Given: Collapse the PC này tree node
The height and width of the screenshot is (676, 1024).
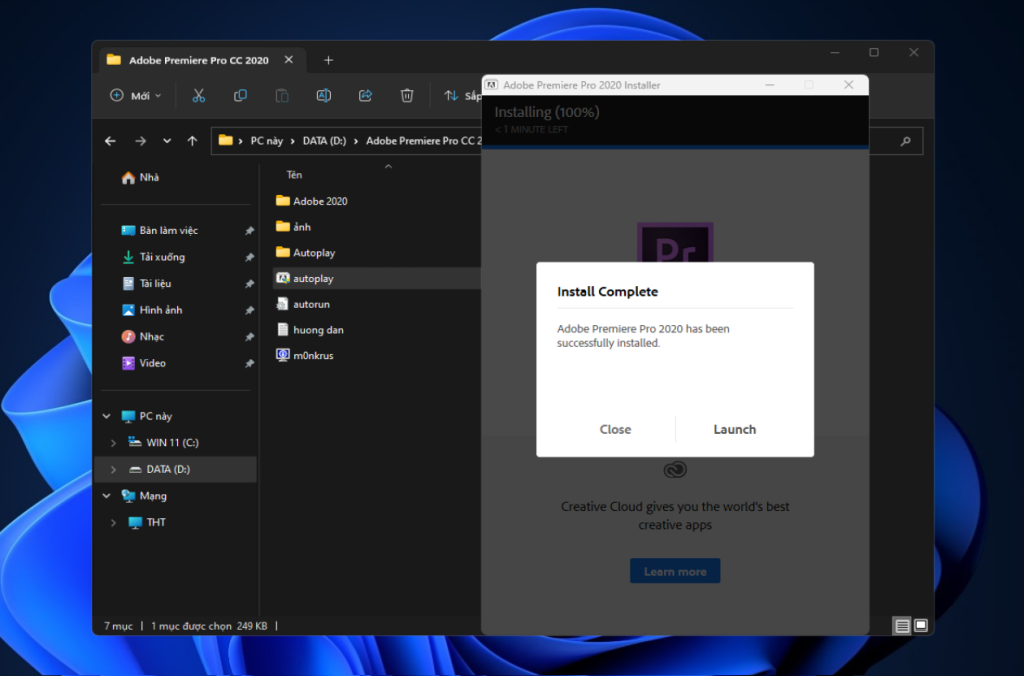Looking at the screenshot, I should 106,416.
